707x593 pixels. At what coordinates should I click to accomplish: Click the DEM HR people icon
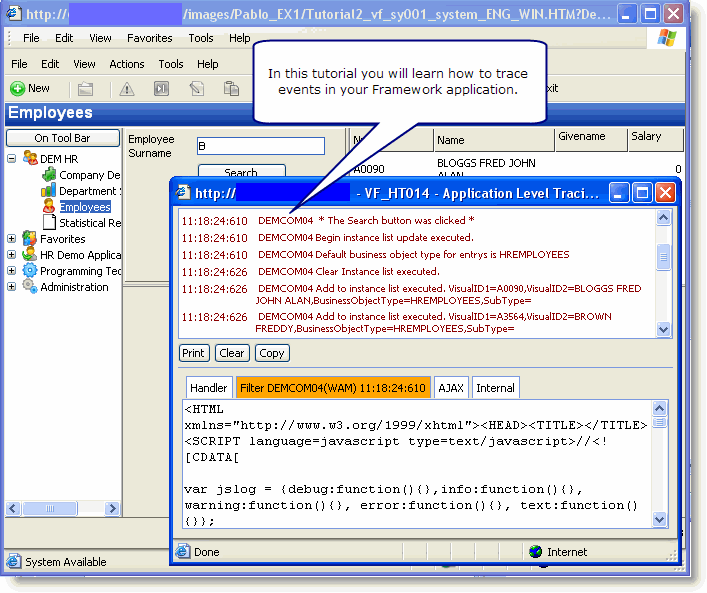(30, 158)
